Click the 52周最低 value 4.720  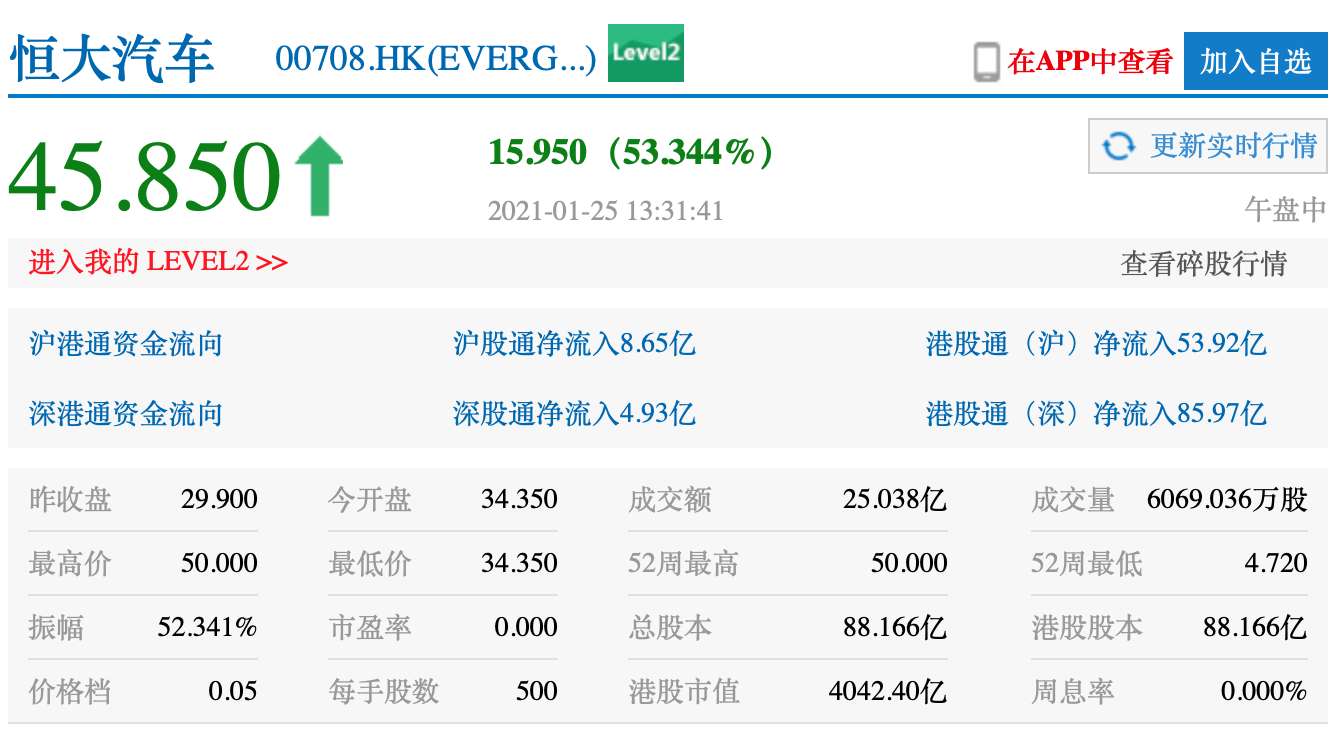tap(1276, 563)
